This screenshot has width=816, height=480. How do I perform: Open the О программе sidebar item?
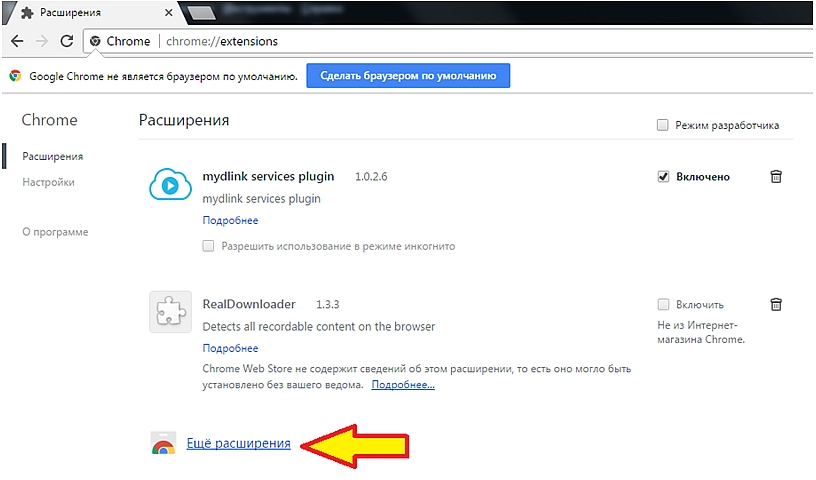[55, 232]
